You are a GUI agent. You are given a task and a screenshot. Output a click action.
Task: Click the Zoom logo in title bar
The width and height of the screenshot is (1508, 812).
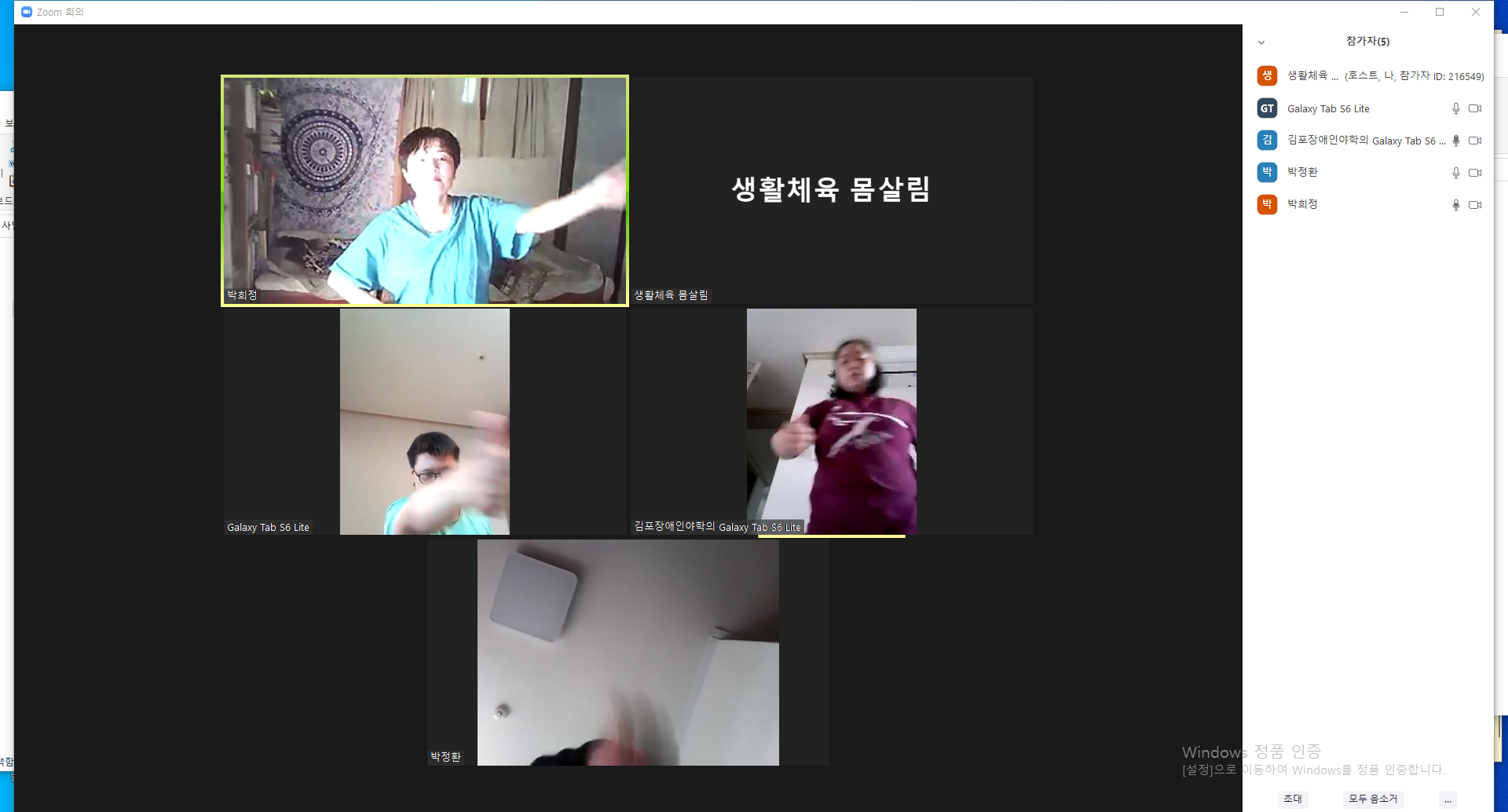(27, 12)
